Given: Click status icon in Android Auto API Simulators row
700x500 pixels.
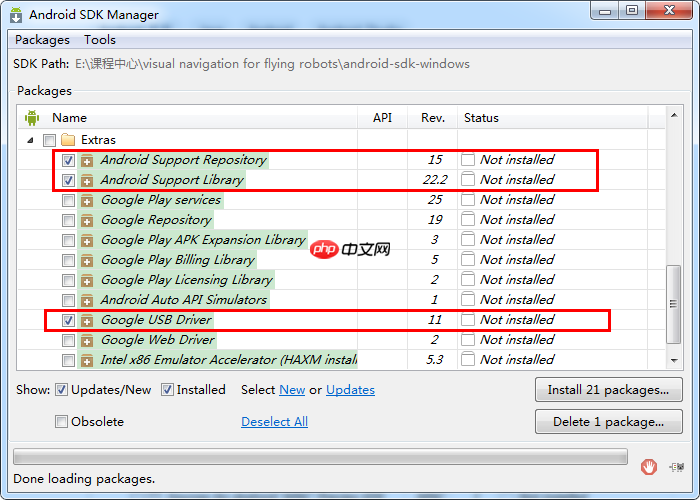Looking at the screenshot, I should (x=467, y=300).
